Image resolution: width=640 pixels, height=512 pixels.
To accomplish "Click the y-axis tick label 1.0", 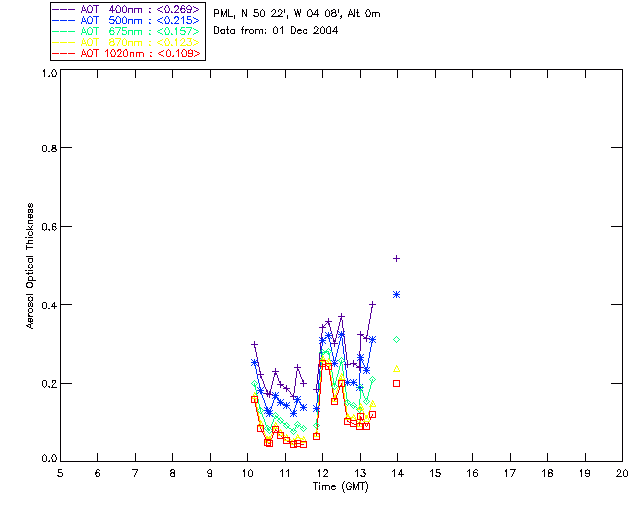I will [49, 73].
